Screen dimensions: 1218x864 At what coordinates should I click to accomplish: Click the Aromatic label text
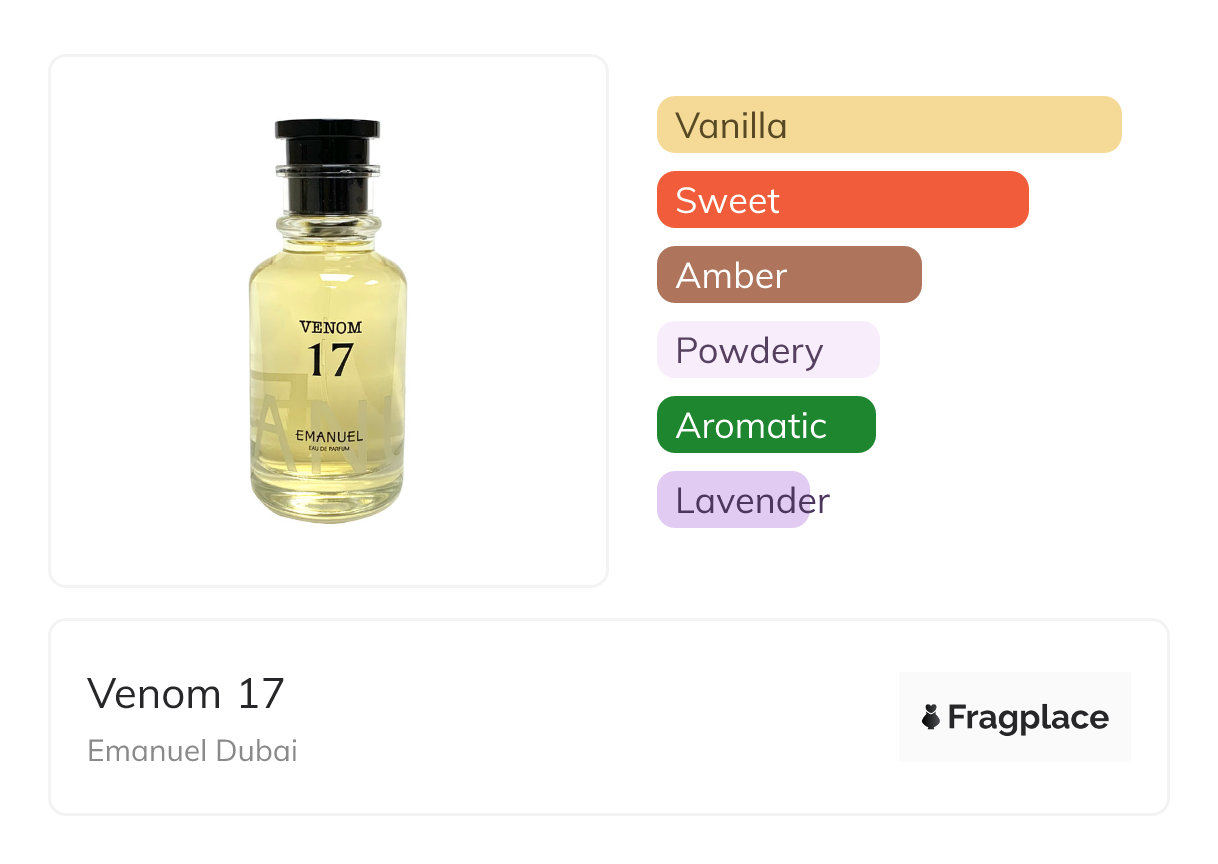pos(751,426)
